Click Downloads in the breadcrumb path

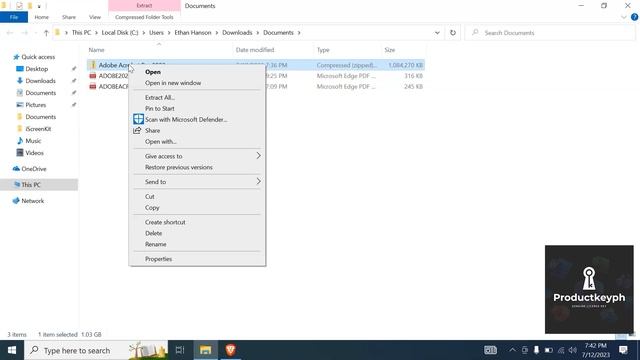(x=237, y=33)
